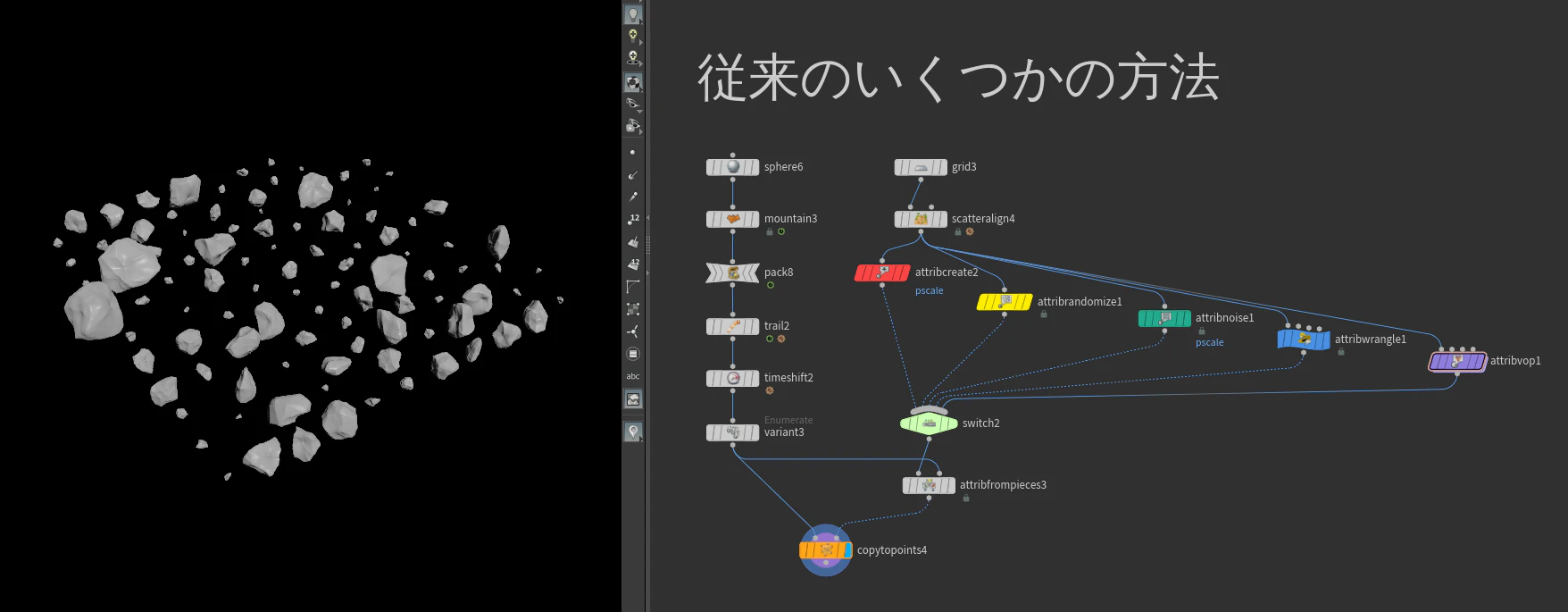
Task: Select the green attribnoise1 node
Action: (1164, 318)
